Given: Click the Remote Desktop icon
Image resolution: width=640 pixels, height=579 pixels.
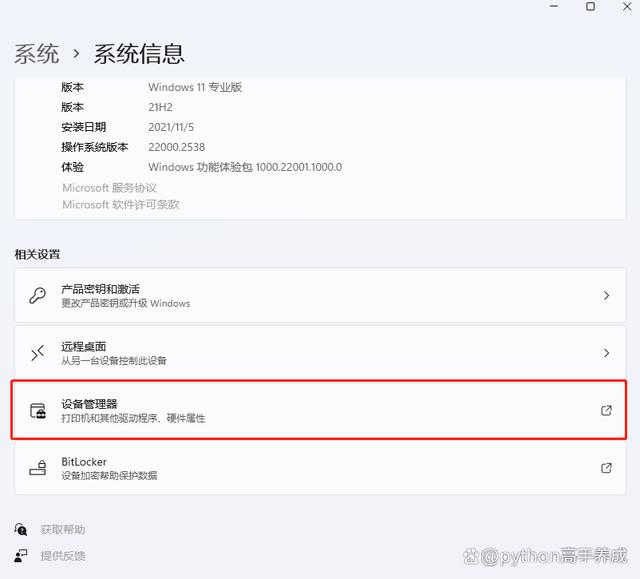Looking at the screenshot, I should pos(38,353).
